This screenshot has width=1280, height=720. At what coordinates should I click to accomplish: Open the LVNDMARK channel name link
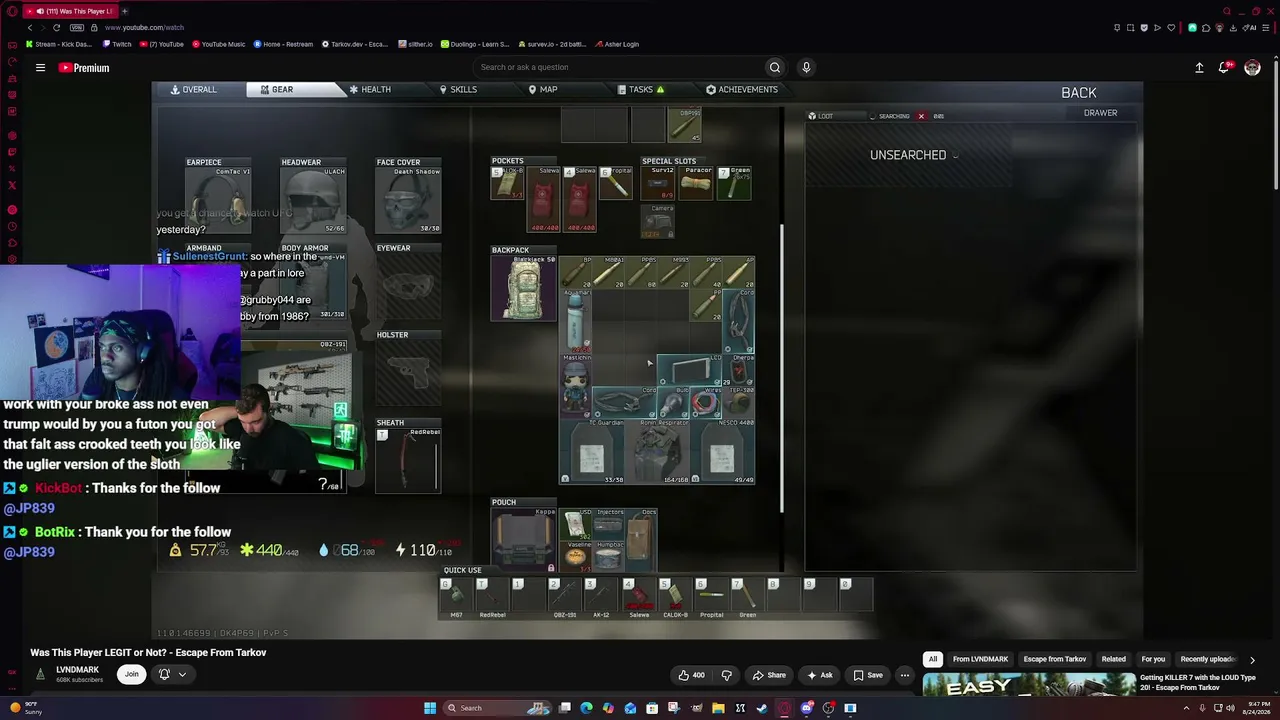click(x=77, y=670)
